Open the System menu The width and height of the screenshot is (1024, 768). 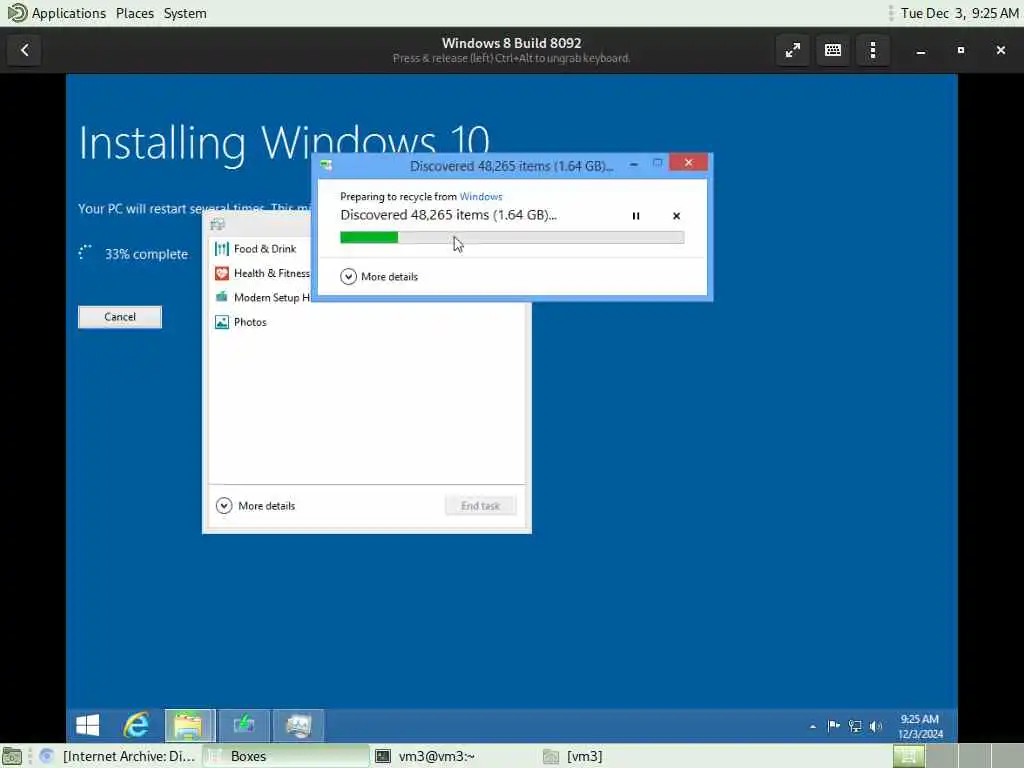185,13
